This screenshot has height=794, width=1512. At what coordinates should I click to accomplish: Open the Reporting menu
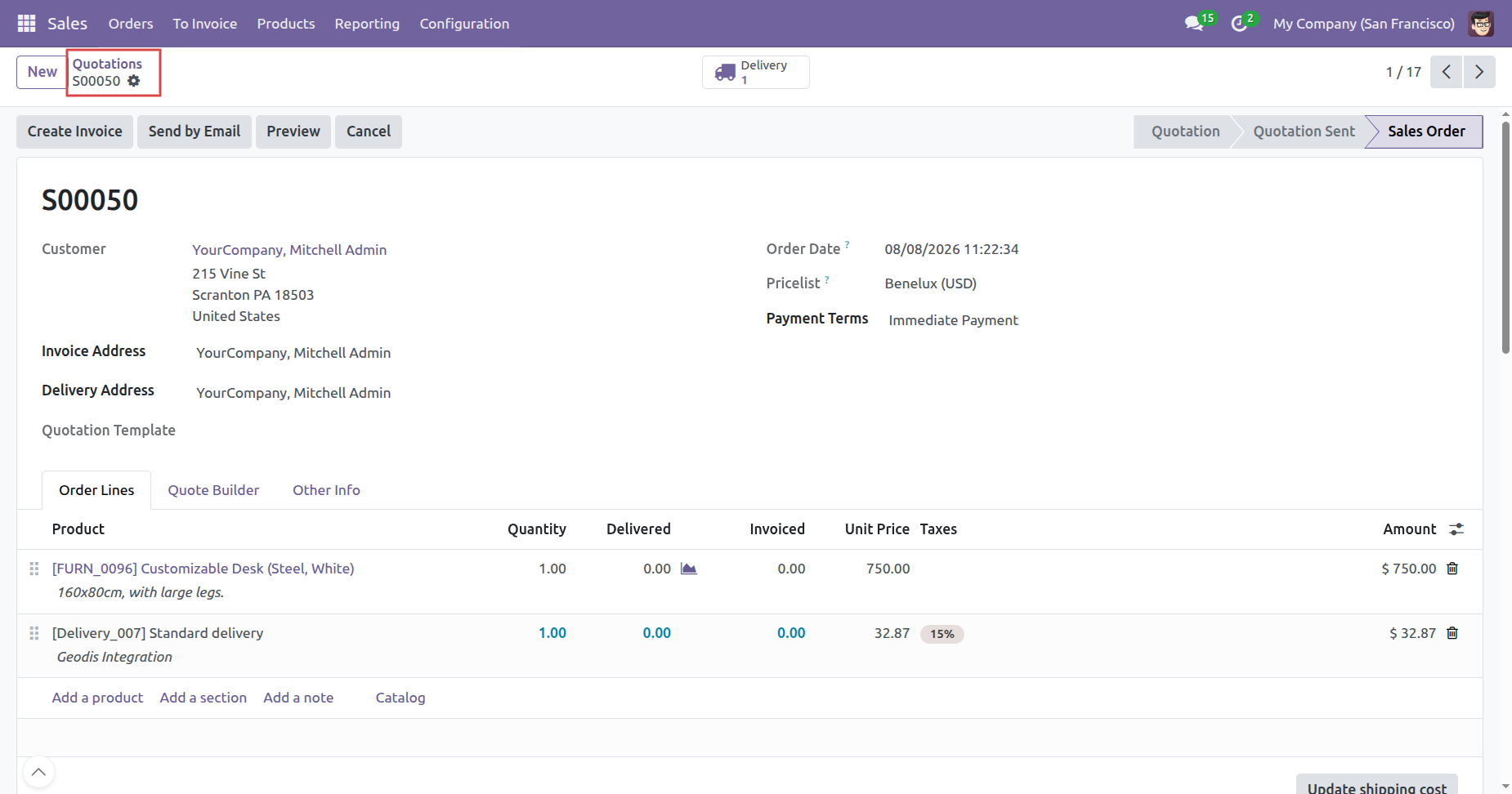pos(367,24)
